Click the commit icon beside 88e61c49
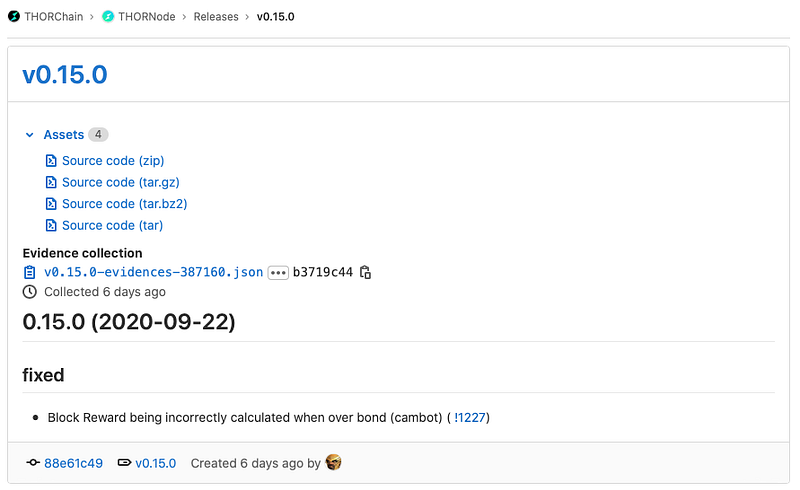The image size is (800, 490). click(33, 462)
